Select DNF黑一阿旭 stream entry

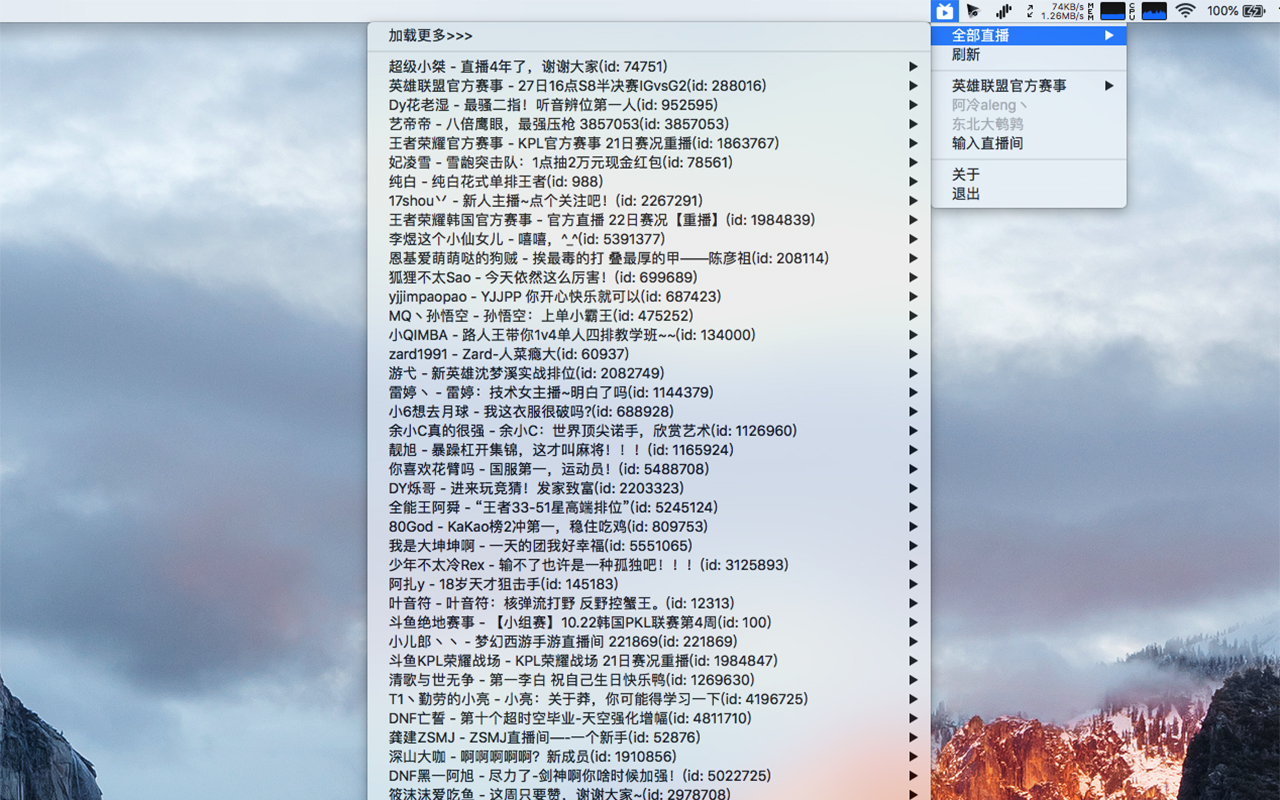click(x=649, y=776)
